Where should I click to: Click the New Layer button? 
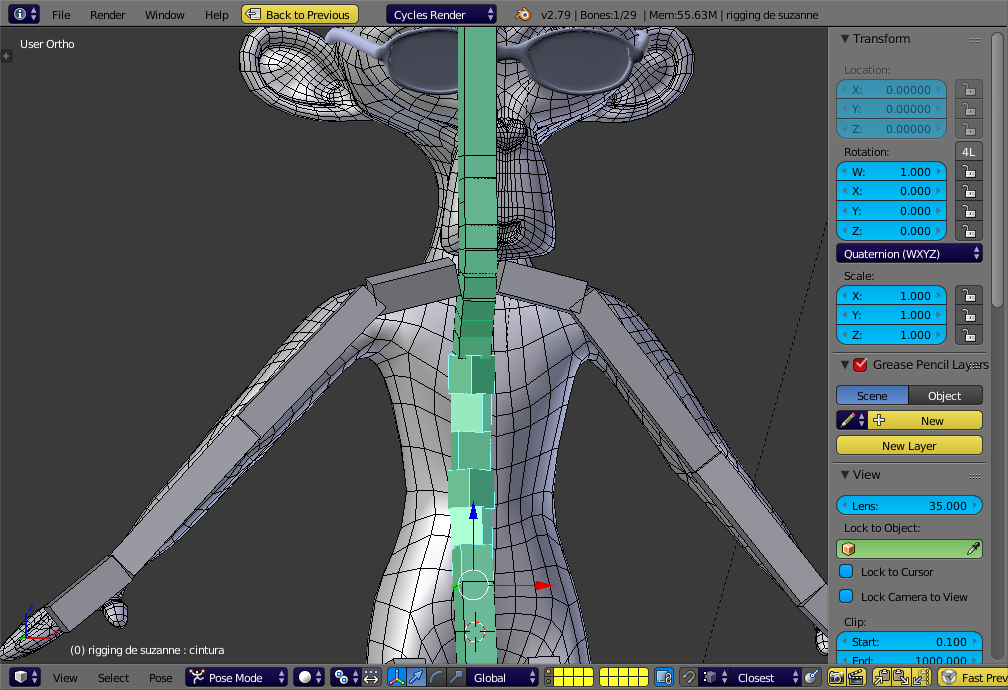click(x=909, y=446)
